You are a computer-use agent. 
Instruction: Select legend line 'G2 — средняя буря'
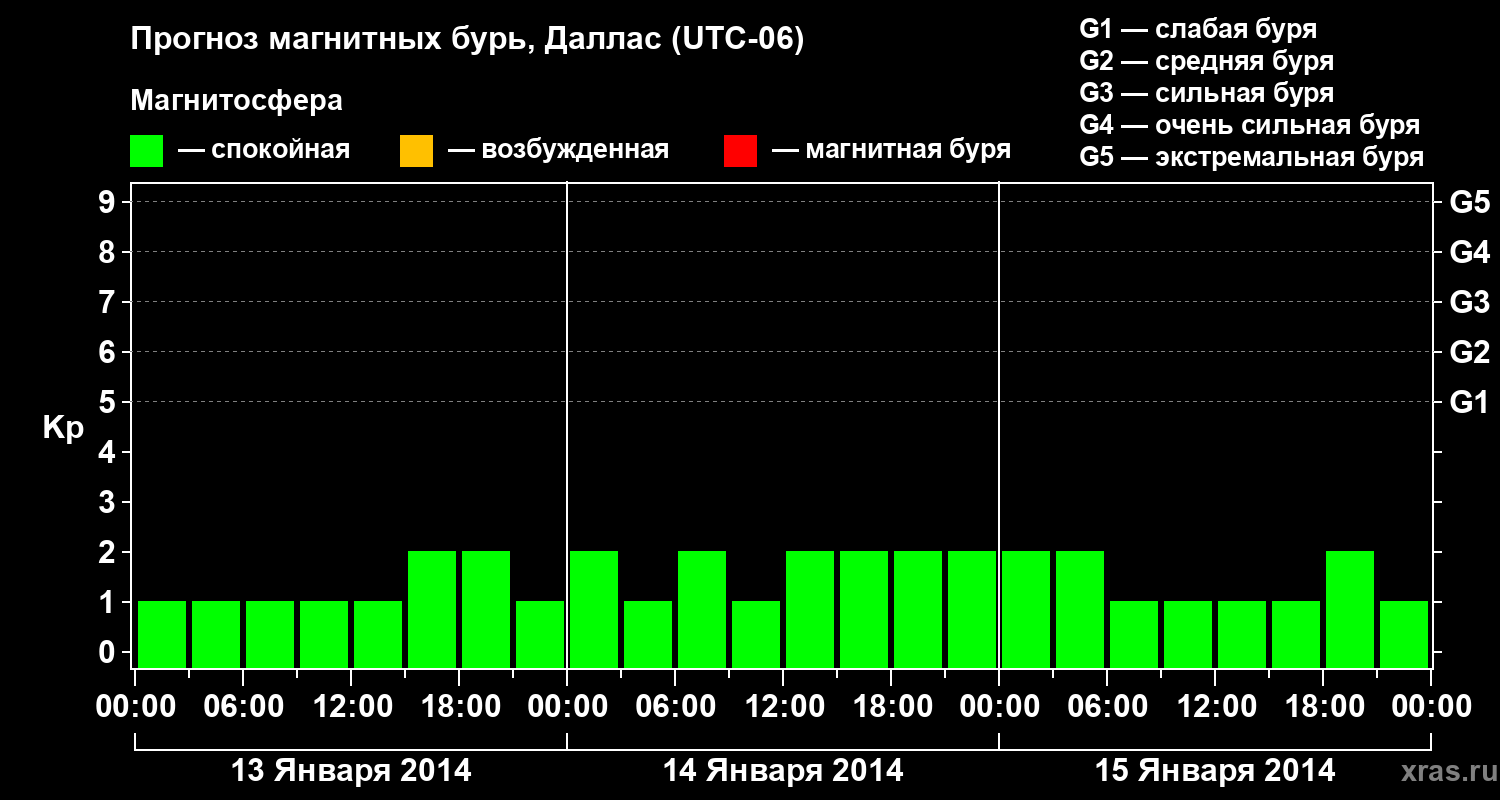pyautogui.click(x=1206, y=61)
